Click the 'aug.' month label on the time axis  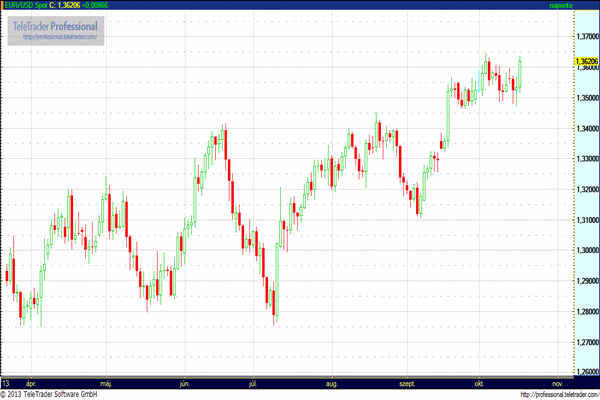[332, 382]
